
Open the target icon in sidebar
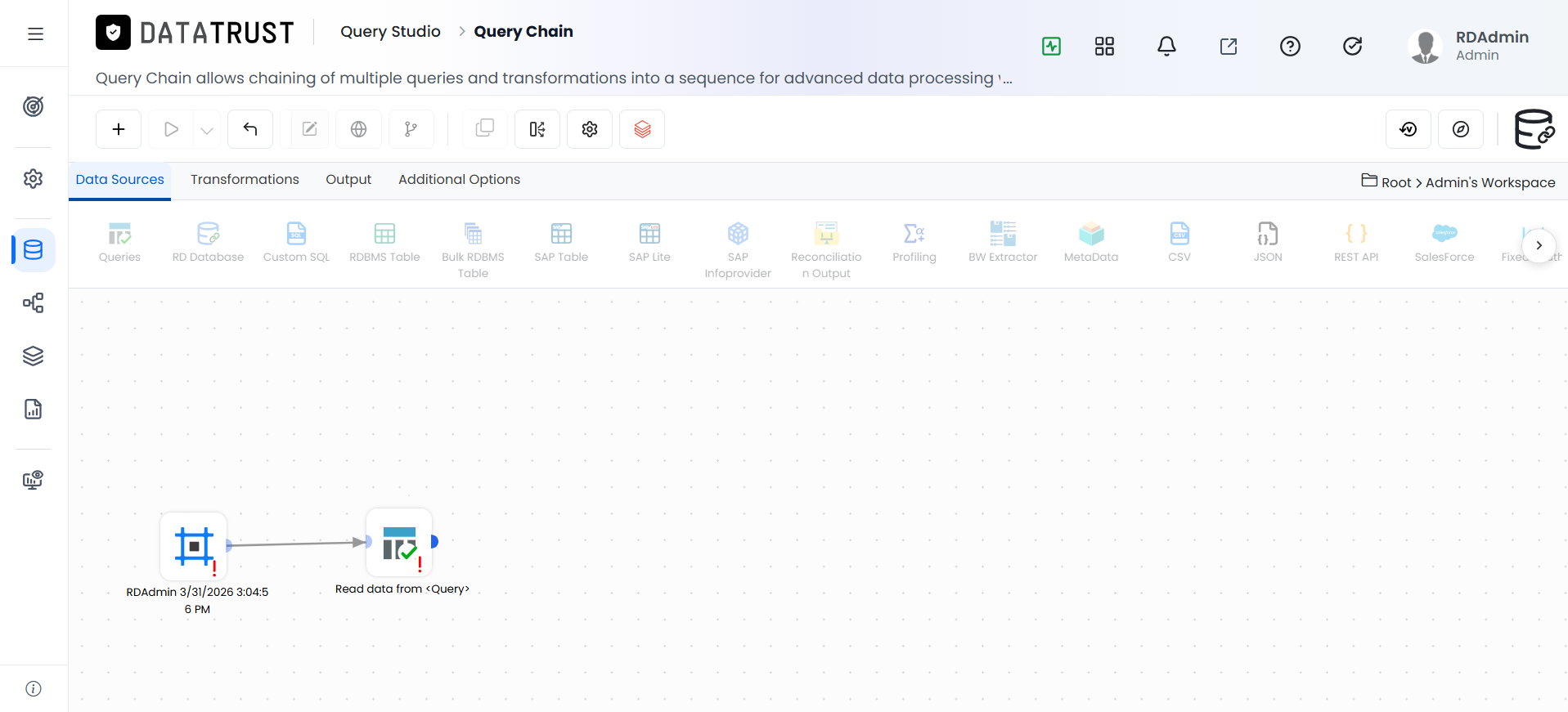coord(34,106)
